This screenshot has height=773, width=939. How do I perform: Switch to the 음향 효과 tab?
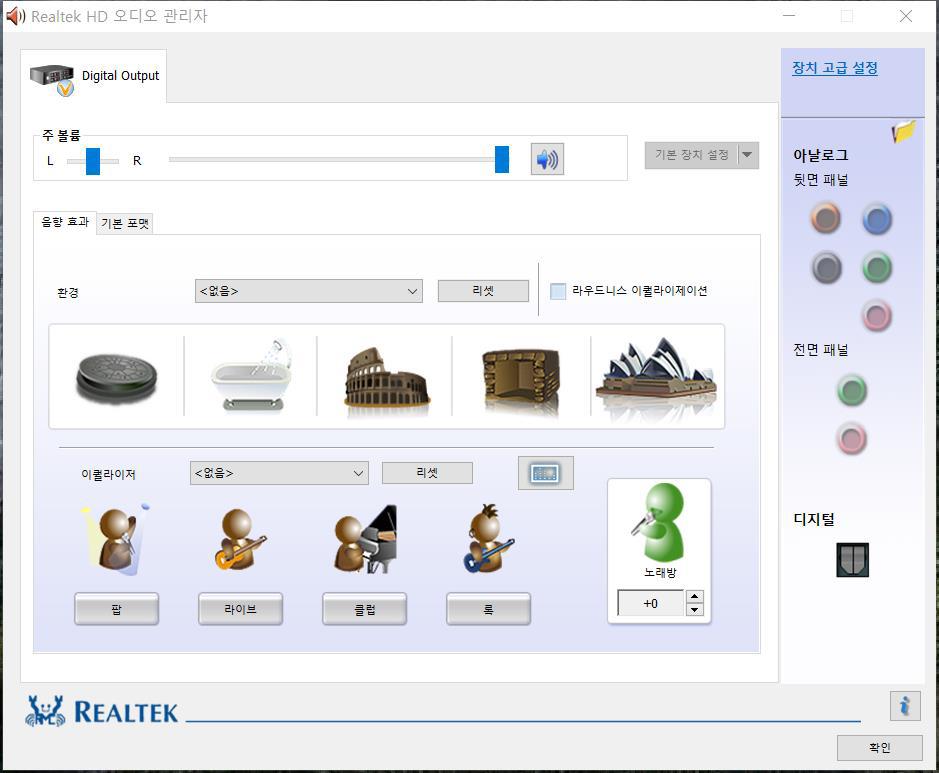[65, 222]
